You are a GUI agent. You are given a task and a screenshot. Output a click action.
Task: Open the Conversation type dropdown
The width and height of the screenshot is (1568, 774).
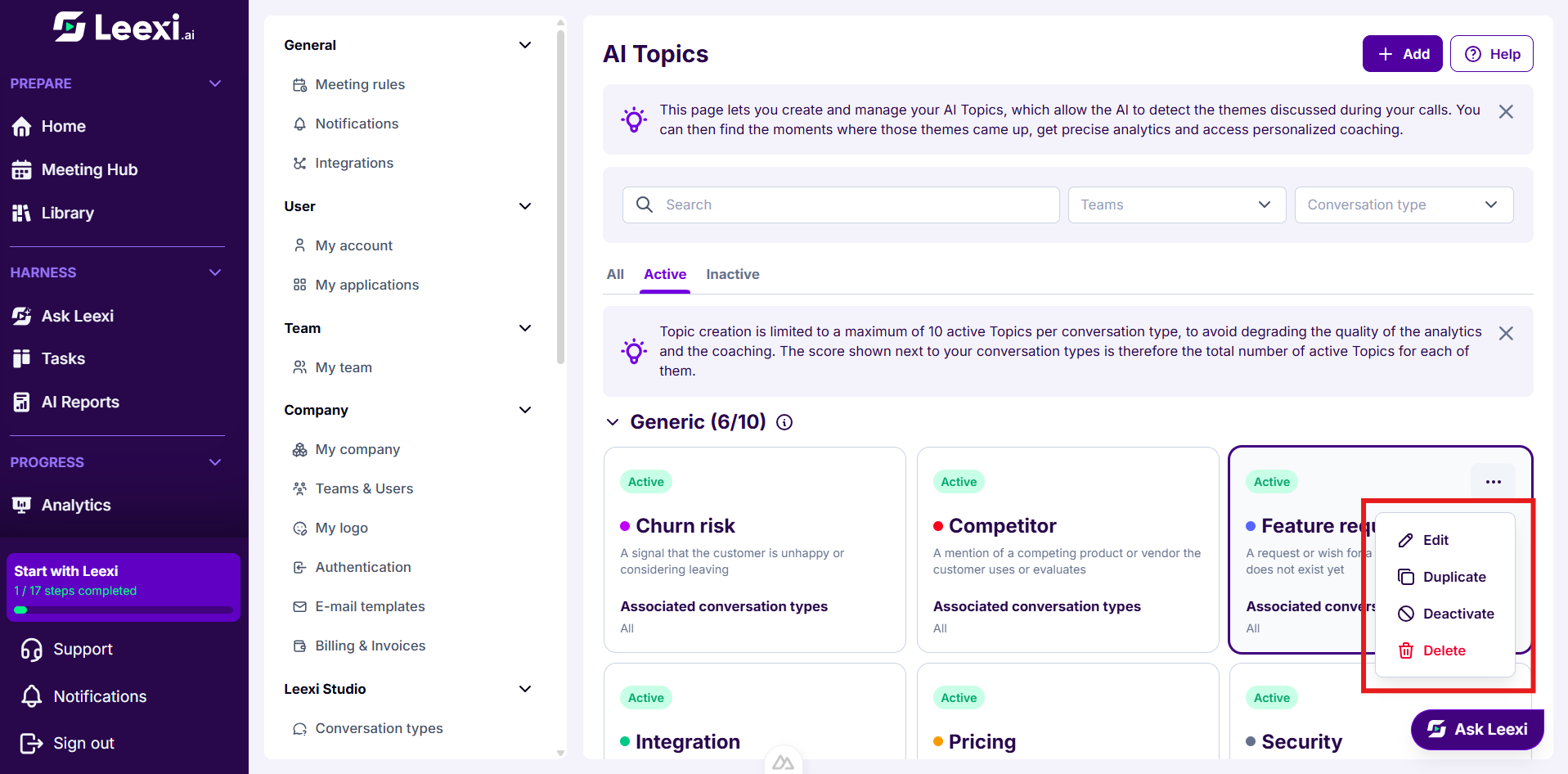click(x=1404, y=205)
